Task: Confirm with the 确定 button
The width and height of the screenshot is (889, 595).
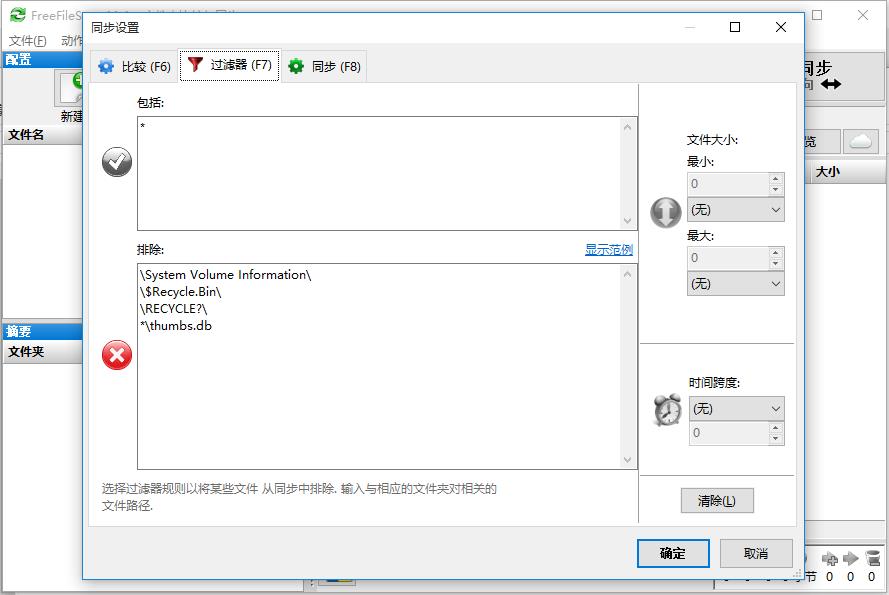Action: click(x=673, y=554)
